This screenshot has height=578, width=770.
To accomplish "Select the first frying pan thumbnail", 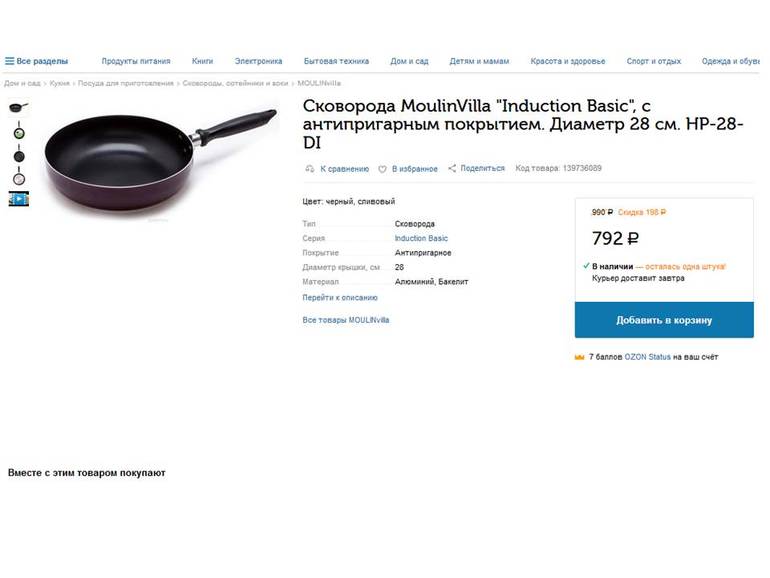I will click(18, 107).
